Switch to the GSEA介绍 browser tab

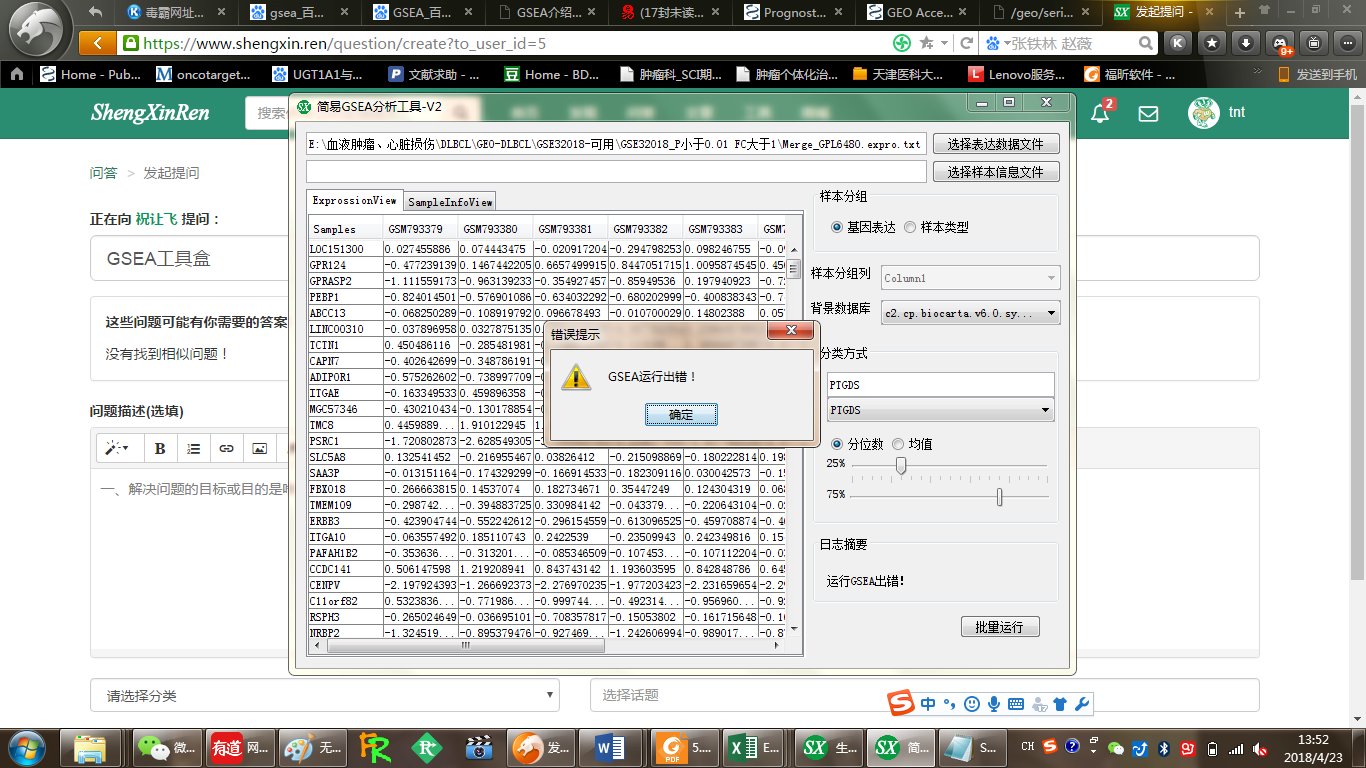click(x=551, y=13)
